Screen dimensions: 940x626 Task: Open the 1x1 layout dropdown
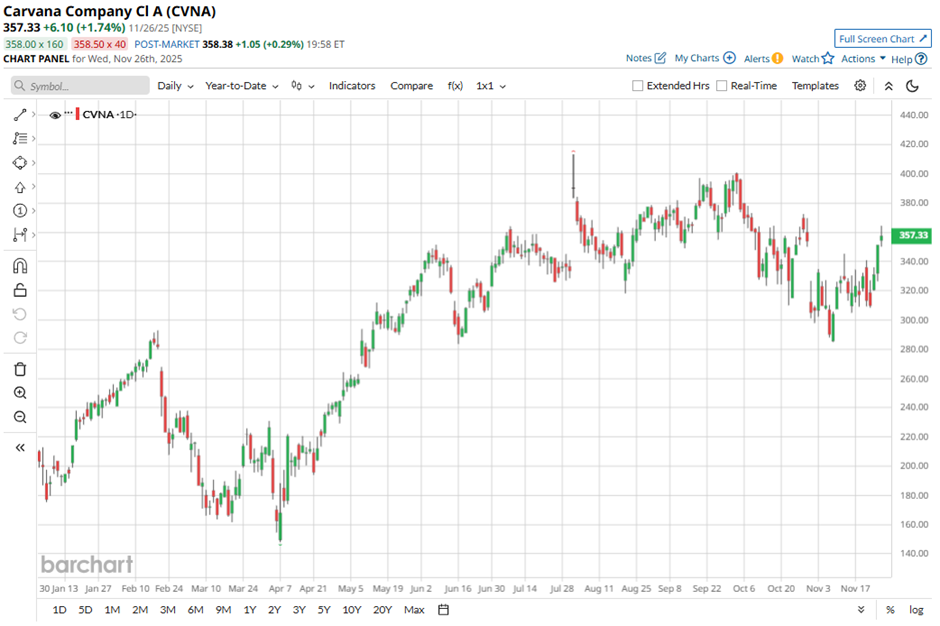(x=491, y=86)
